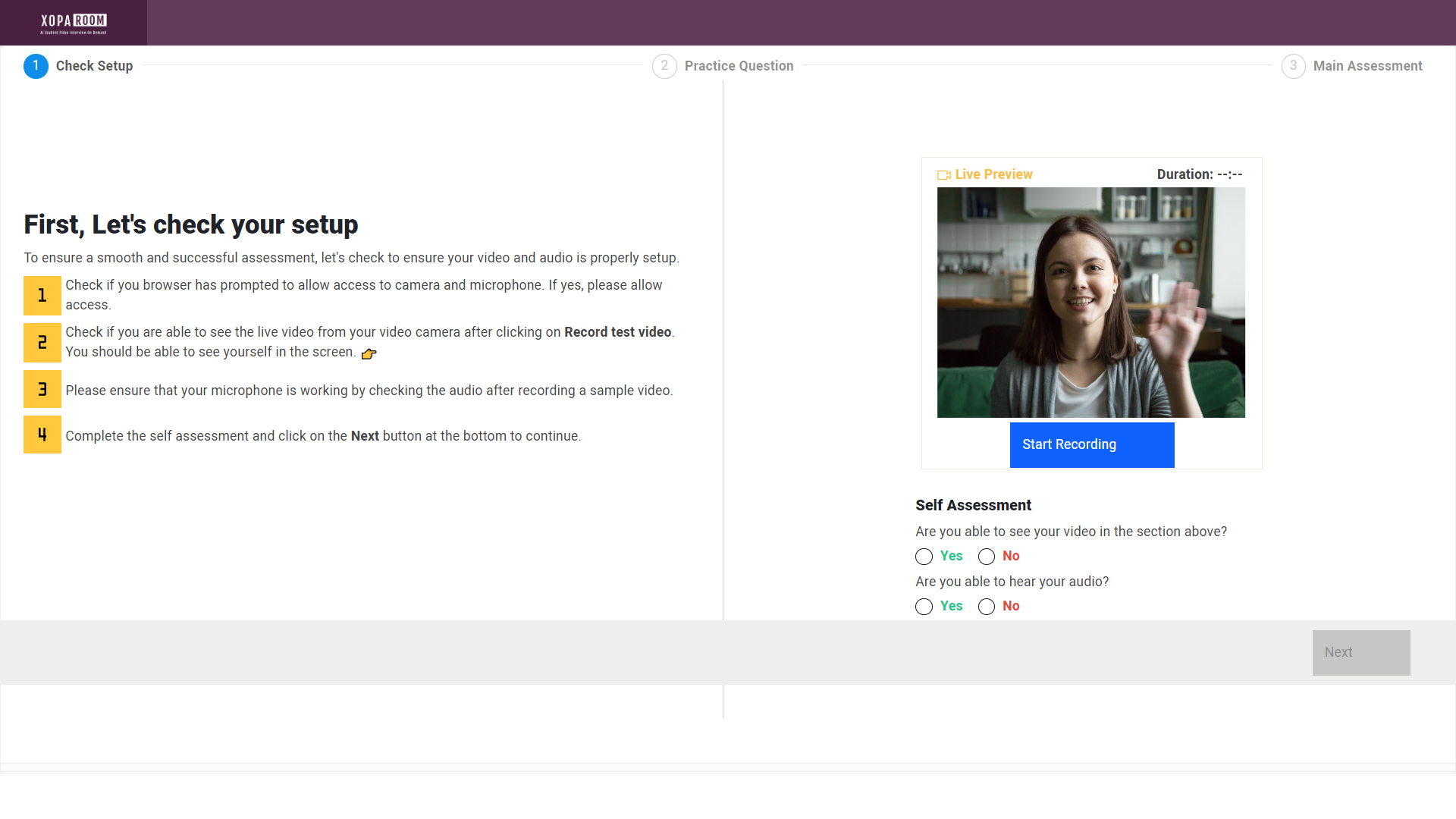Click the Next button
The width and height of the screenshot is (1456, 819).
click(x=1360, y=653)
